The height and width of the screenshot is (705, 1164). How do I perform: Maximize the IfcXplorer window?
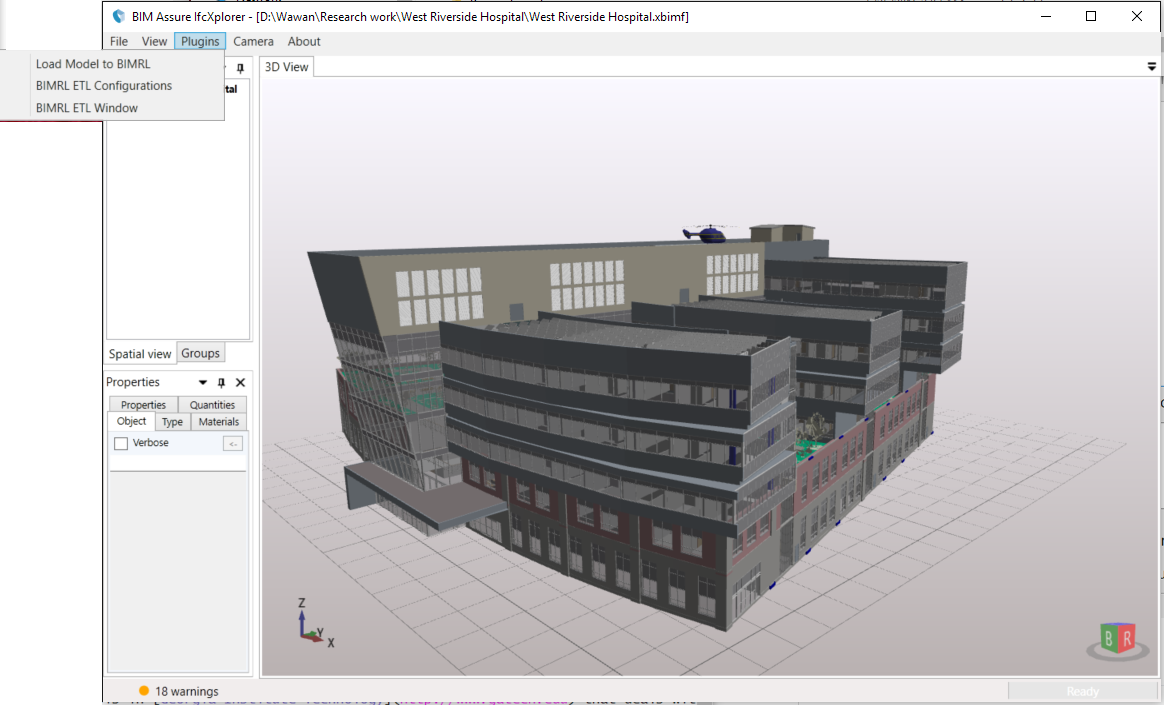(1091, 16)
